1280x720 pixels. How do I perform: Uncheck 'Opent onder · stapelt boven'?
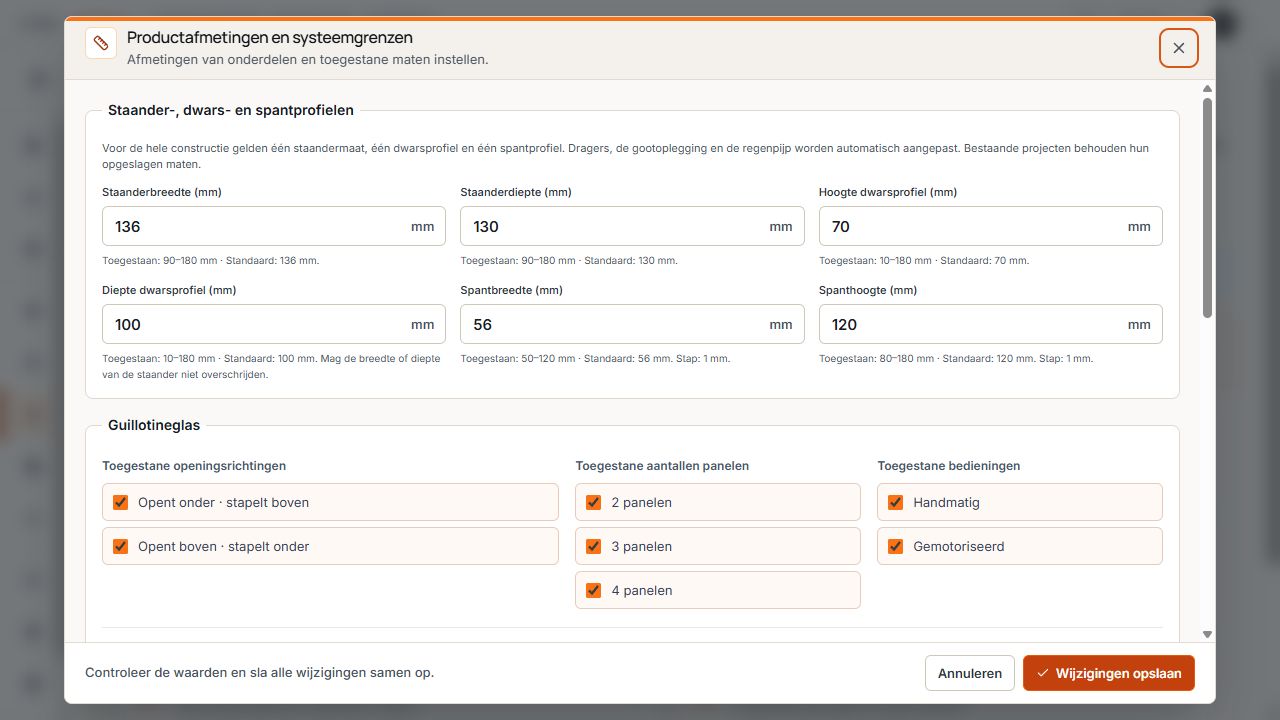(x=121, y=502)
